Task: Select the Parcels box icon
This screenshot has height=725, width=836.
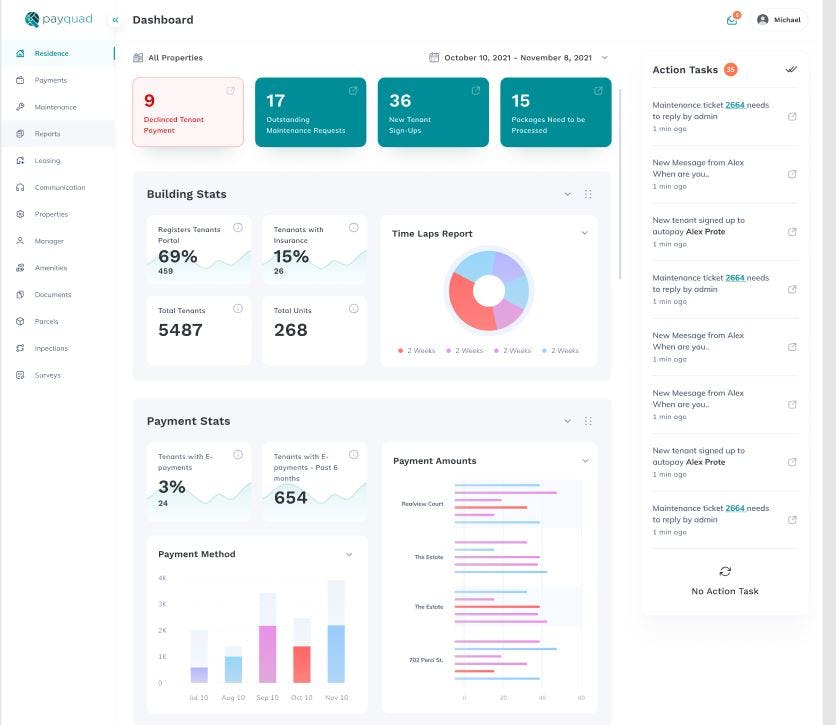Action: (20, 321)
